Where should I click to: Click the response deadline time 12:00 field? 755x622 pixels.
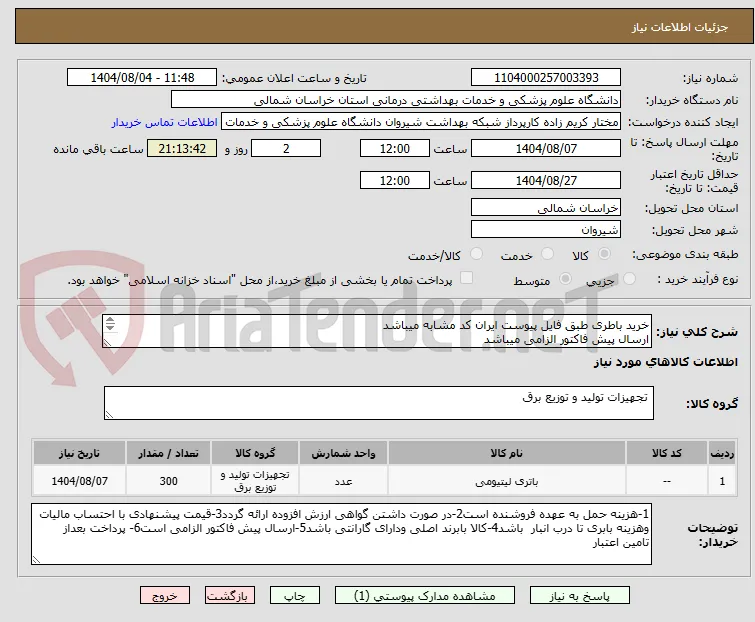click(x=394, y=148)
